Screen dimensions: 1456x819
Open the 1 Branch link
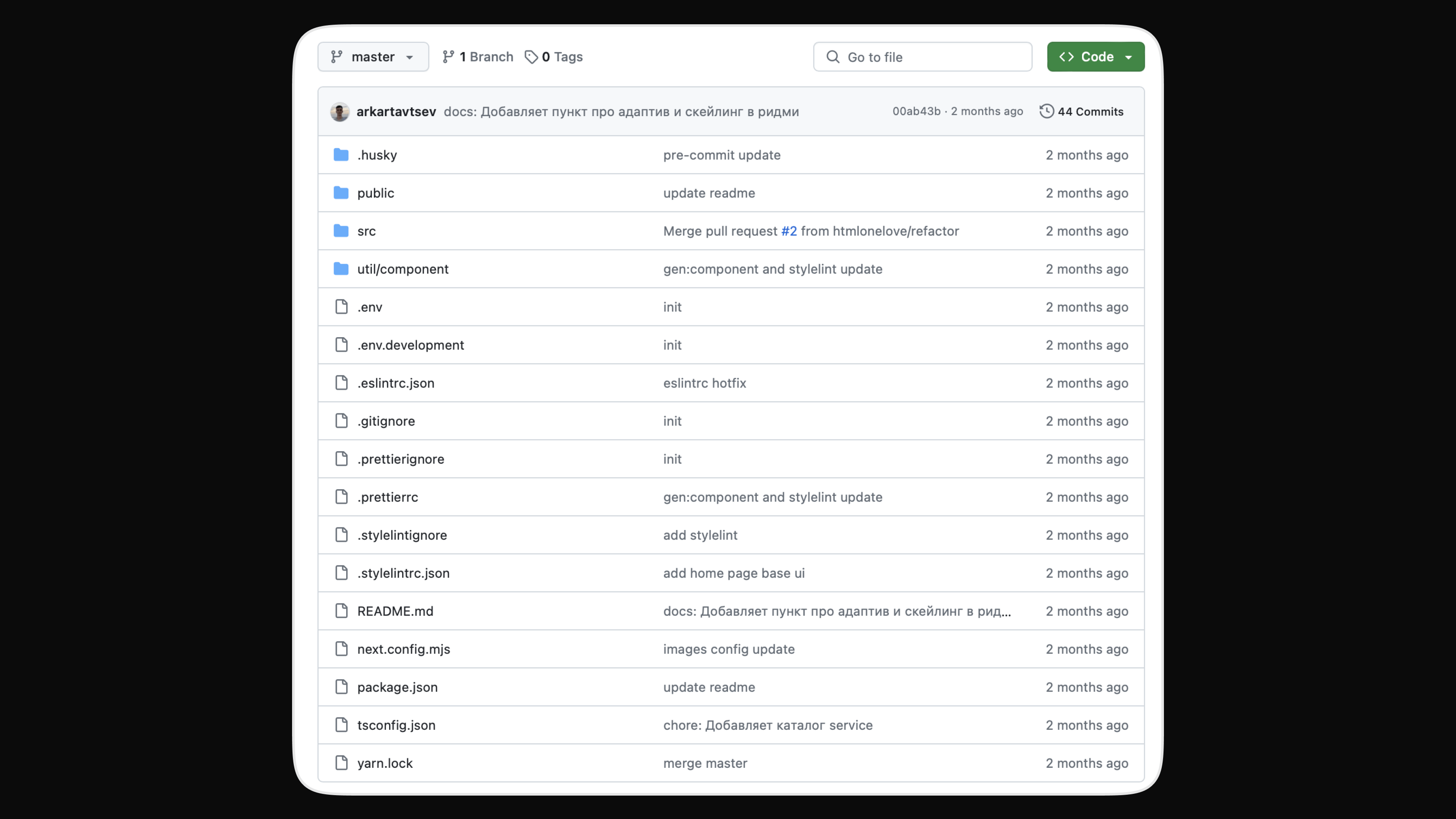(x=478, y=56)
